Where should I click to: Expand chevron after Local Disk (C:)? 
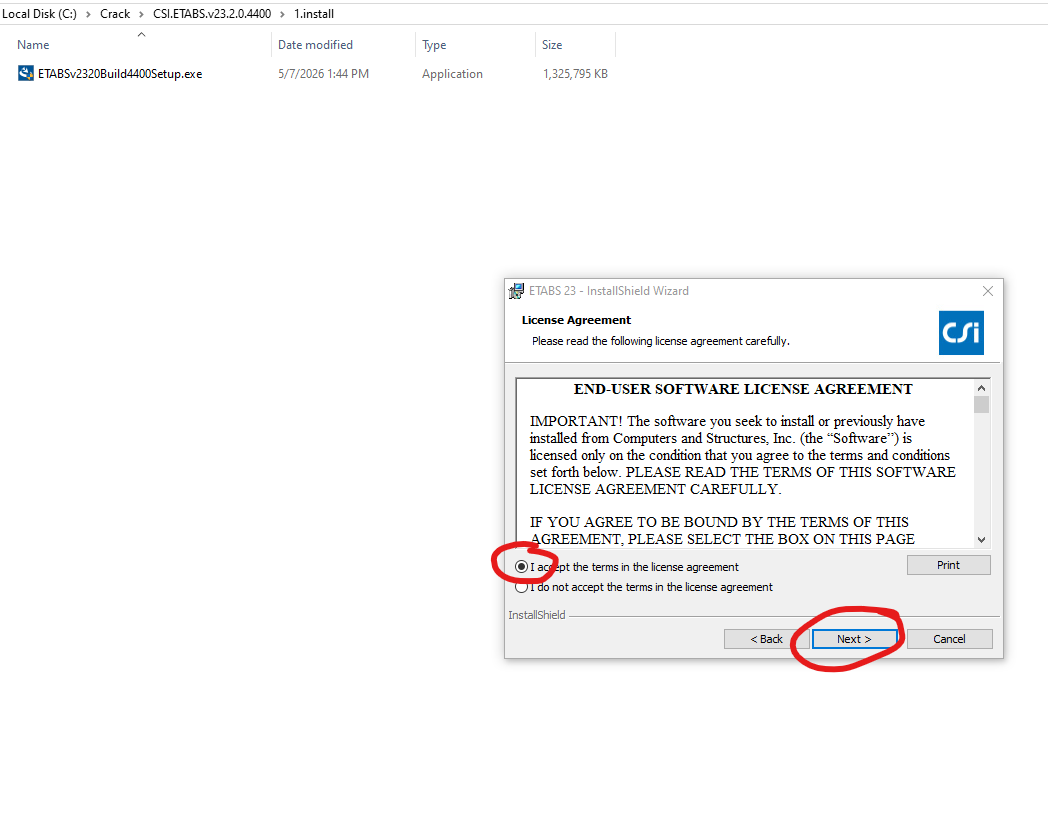pyautogui.click(x=88, y=14)
